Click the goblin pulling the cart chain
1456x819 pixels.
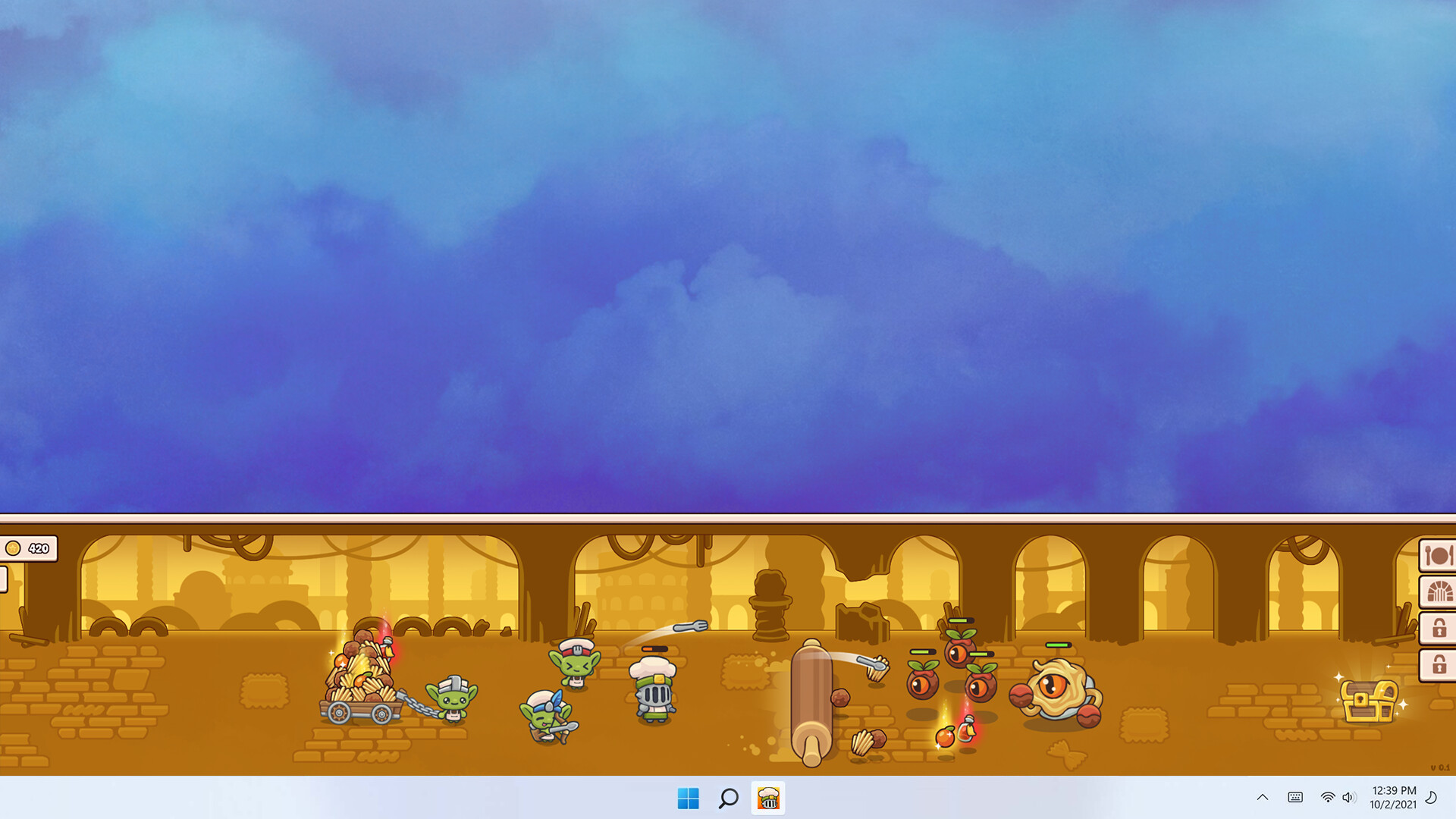(453, 698)
